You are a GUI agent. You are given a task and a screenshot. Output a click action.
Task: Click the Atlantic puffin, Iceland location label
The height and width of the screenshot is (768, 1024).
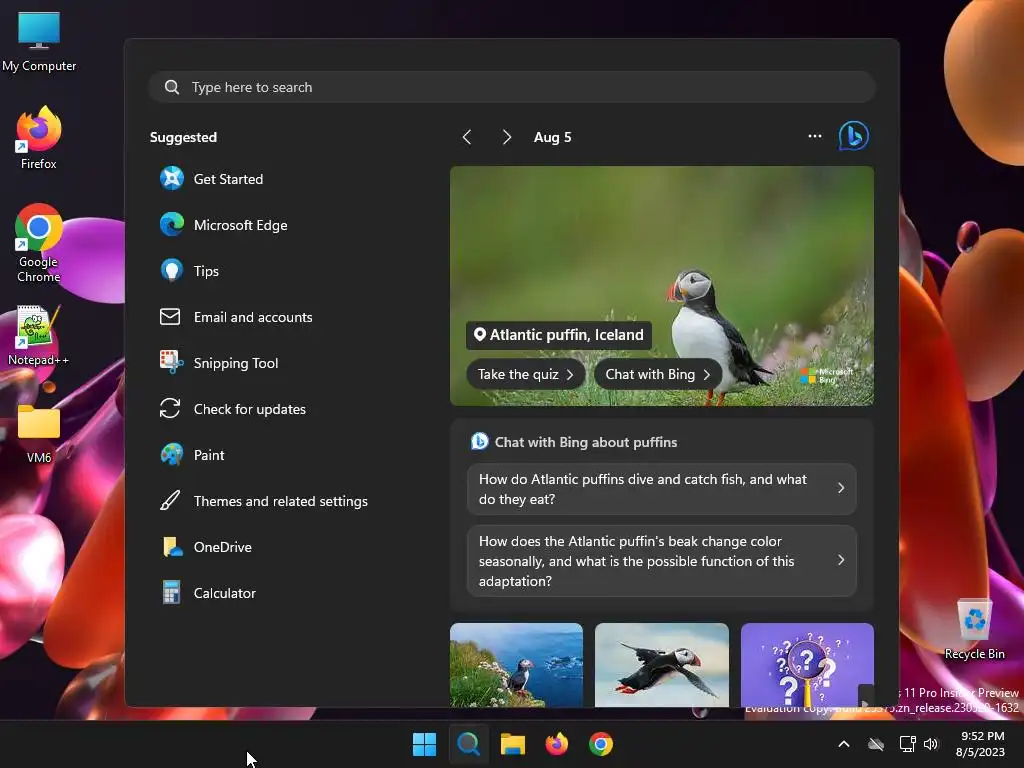(559, 335)
